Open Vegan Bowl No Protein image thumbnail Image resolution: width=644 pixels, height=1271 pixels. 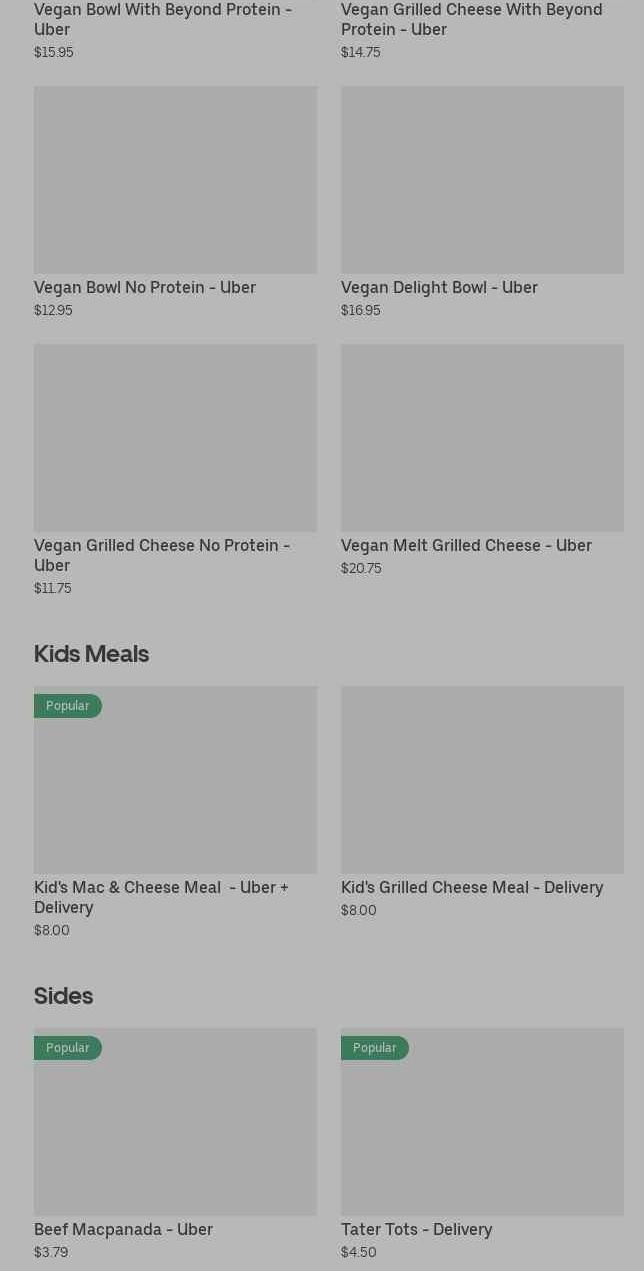coord(175,180)
